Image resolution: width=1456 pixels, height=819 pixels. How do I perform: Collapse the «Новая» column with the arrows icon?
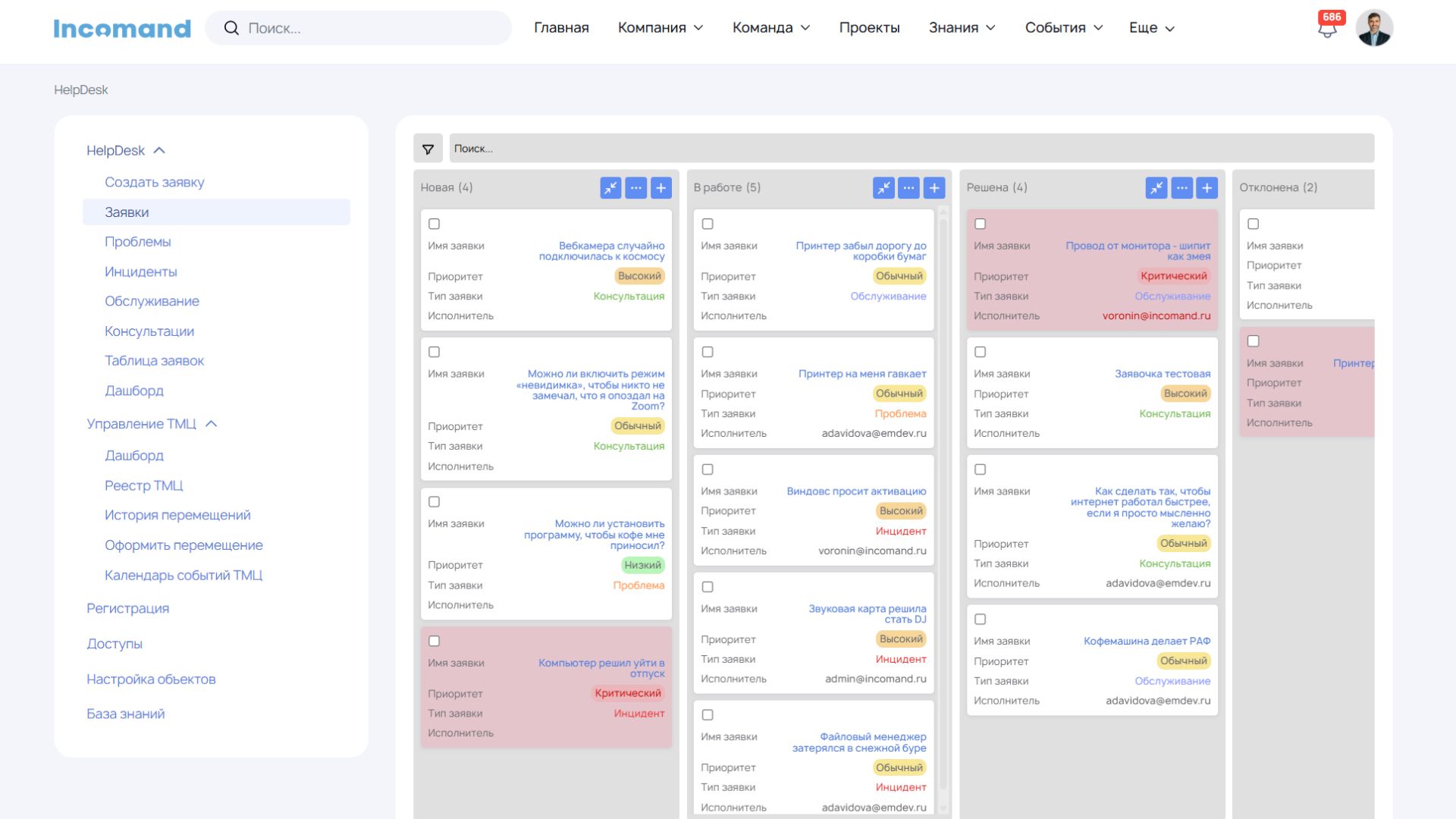point(611,187)
